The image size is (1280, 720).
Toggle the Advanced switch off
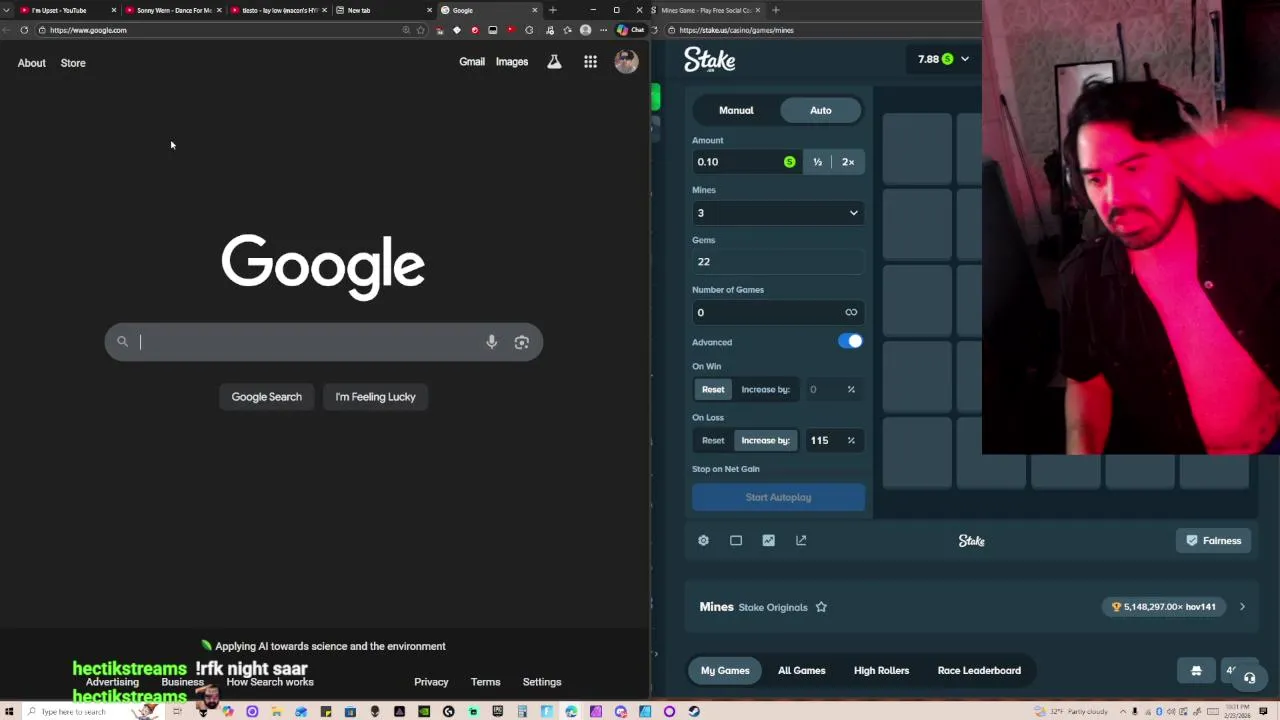[850, 342]
